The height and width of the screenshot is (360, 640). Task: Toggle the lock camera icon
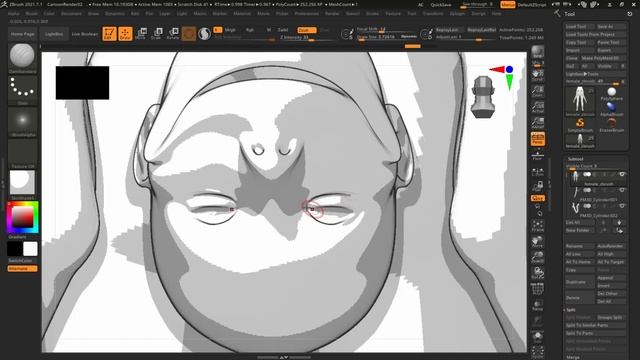[x=538, y=186]
